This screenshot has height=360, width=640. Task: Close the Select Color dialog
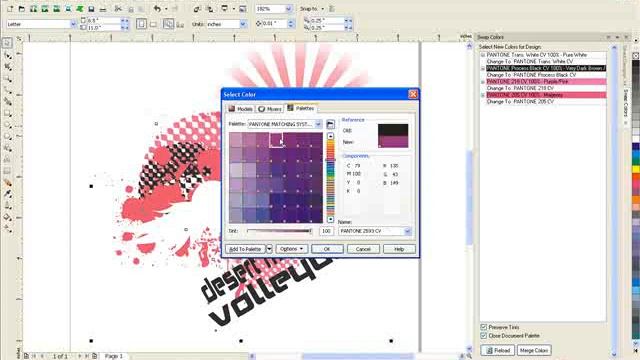tap(413, 94)
